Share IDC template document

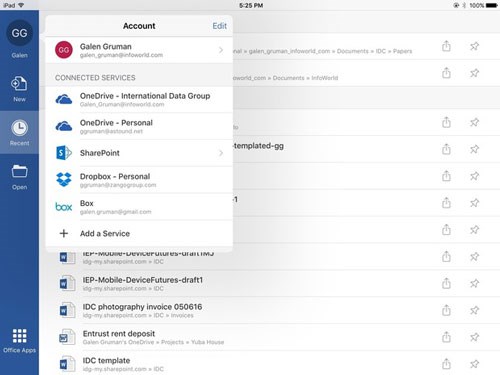446,364
